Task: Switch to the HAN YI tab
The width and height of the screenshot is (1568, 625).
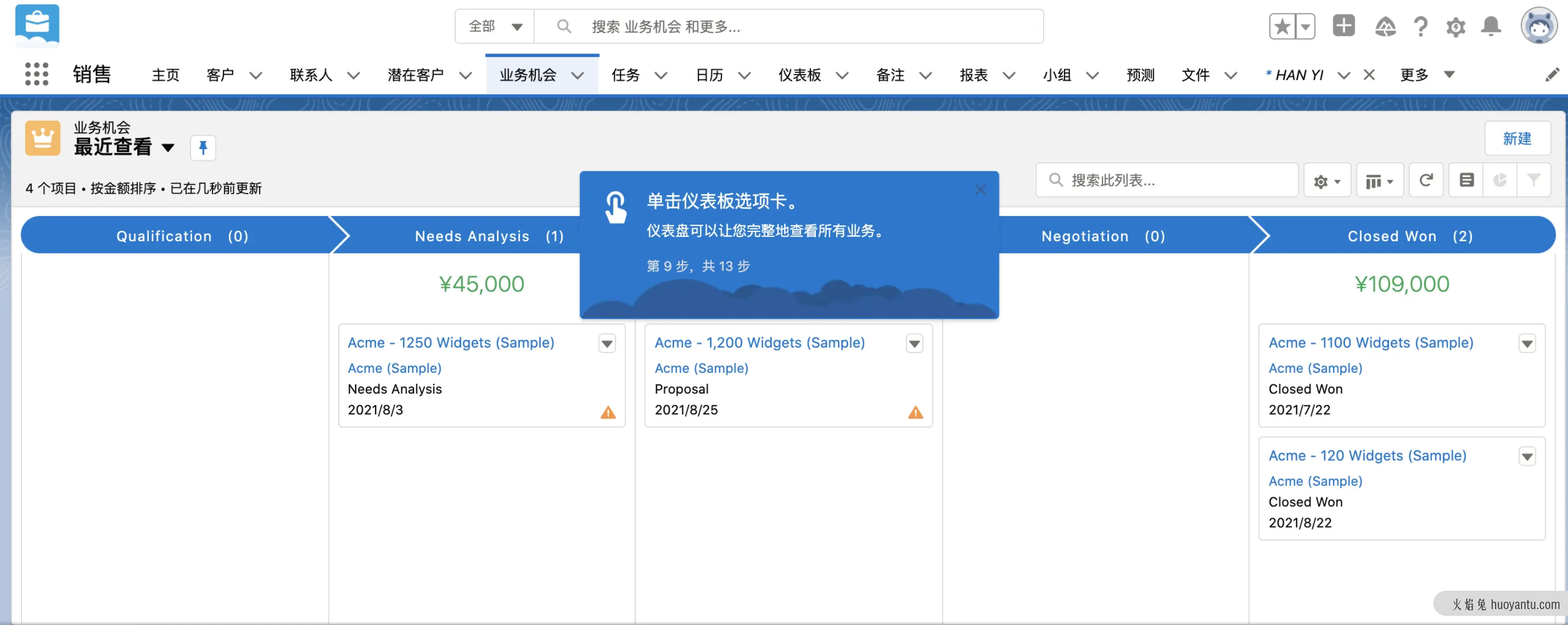Action: click(x=1294, y=75)
